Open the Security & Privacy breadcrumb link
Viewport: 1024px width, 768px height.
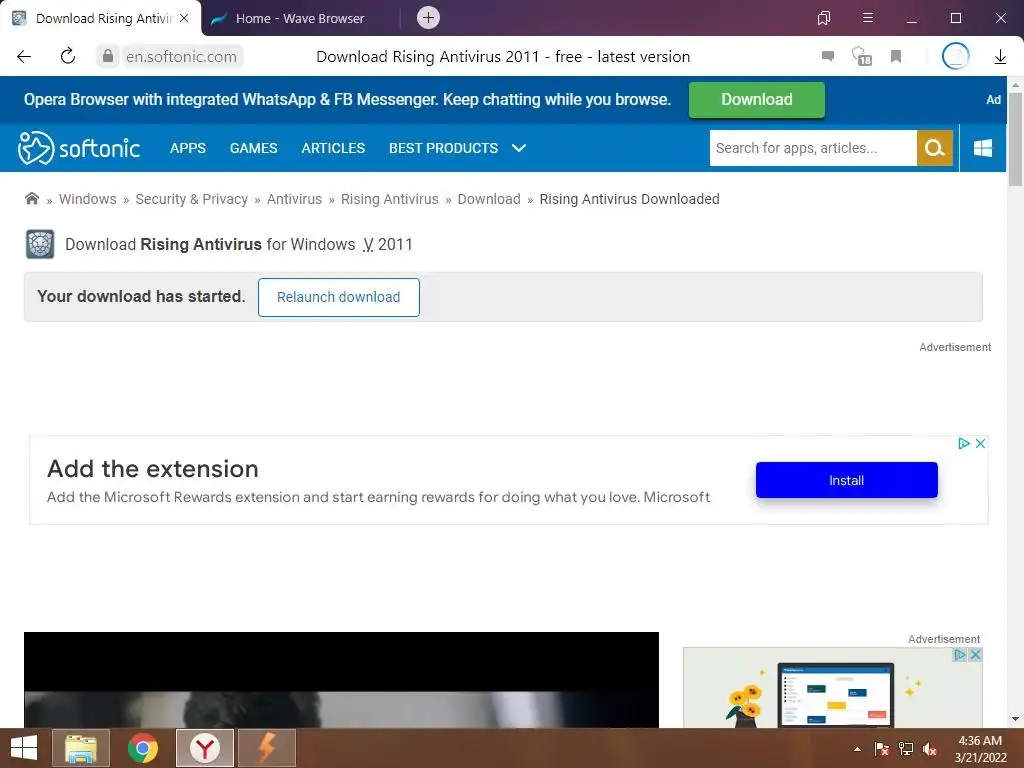[191, 199]
